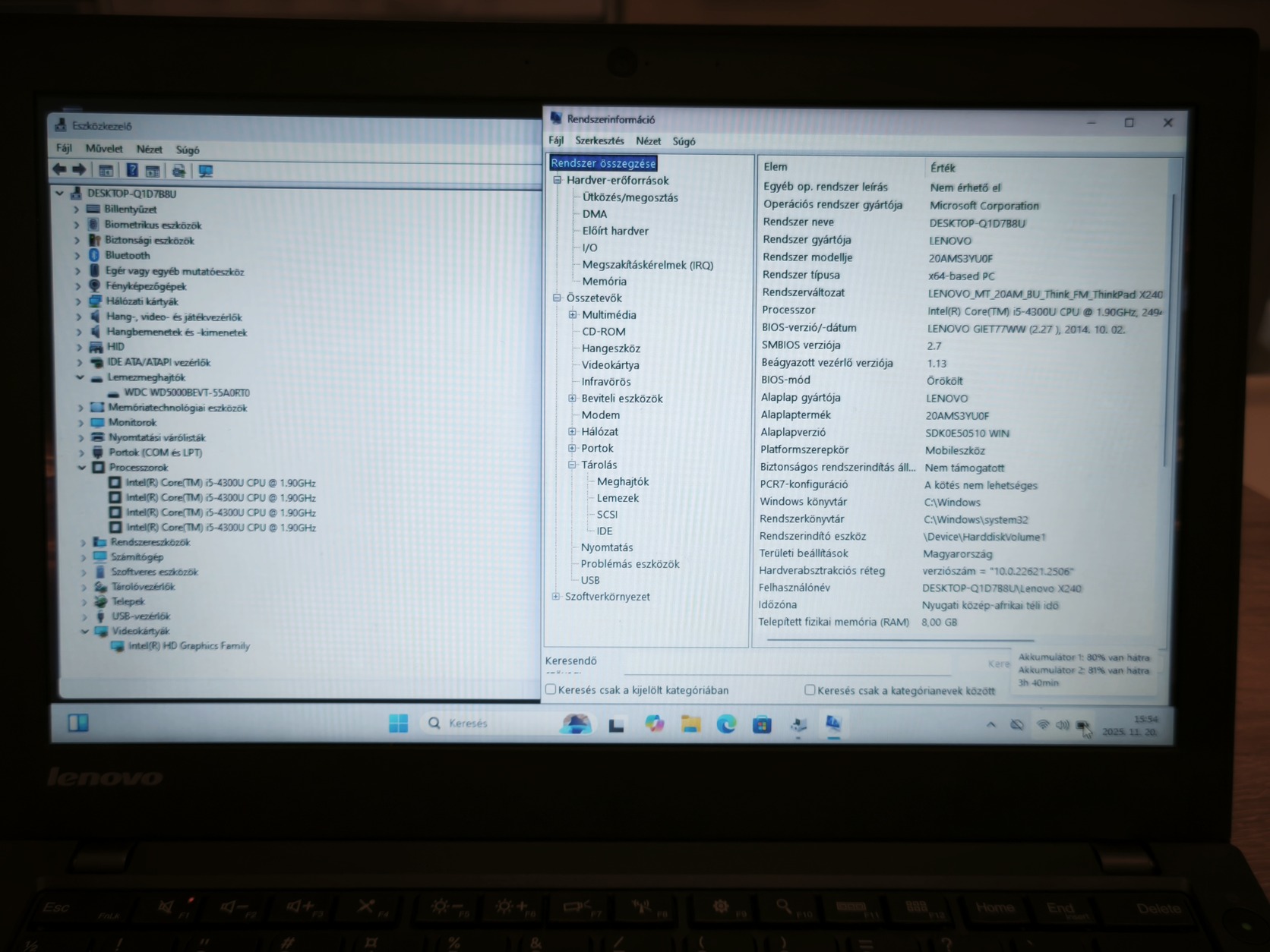The width and height of the screenshot is (1270, 952).
Task: Select the Bluetooth icon in the device tree
Action: [93, 255]
